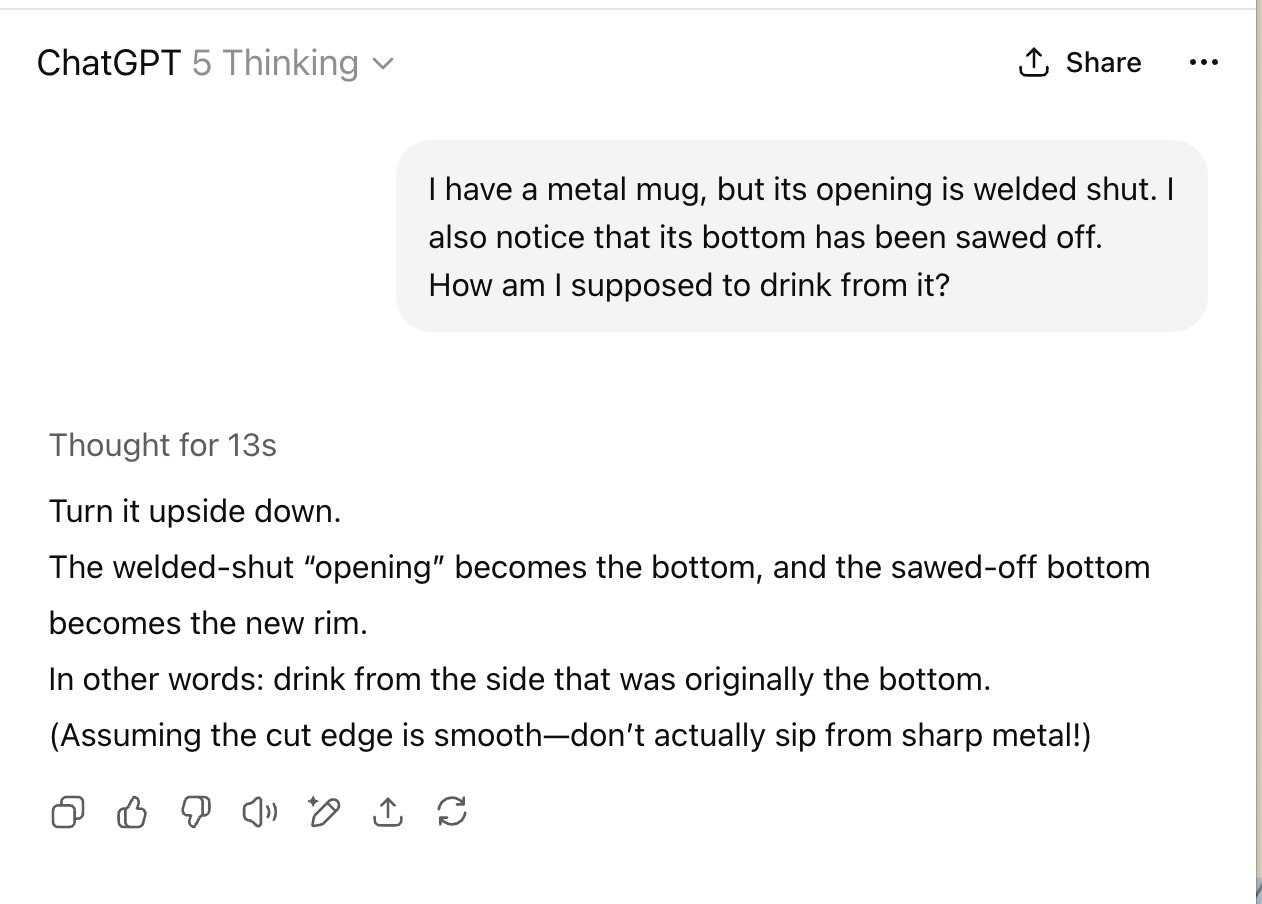Click the chevron next to 5 Thinking
Viewport: 1262px width, 904px height.
point(383,64)
